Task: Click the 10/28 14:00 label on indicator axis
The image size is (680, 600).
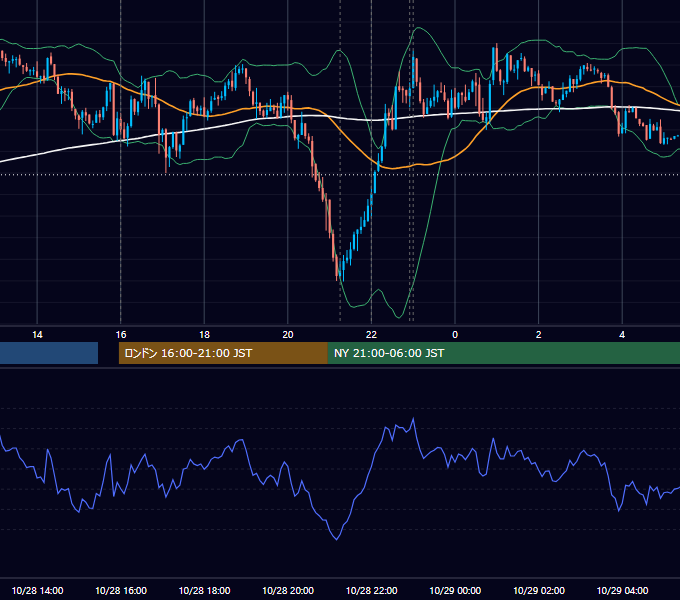Action: [x=37, y=590]
